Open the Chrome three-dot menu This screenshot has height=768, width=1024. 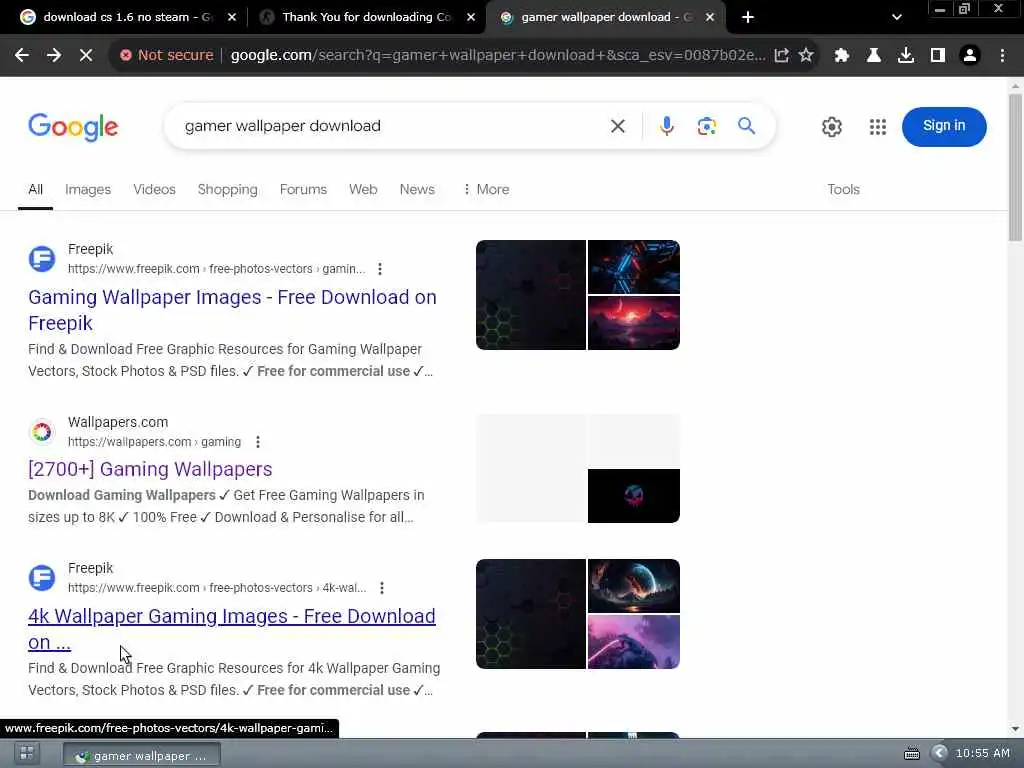1002,56
